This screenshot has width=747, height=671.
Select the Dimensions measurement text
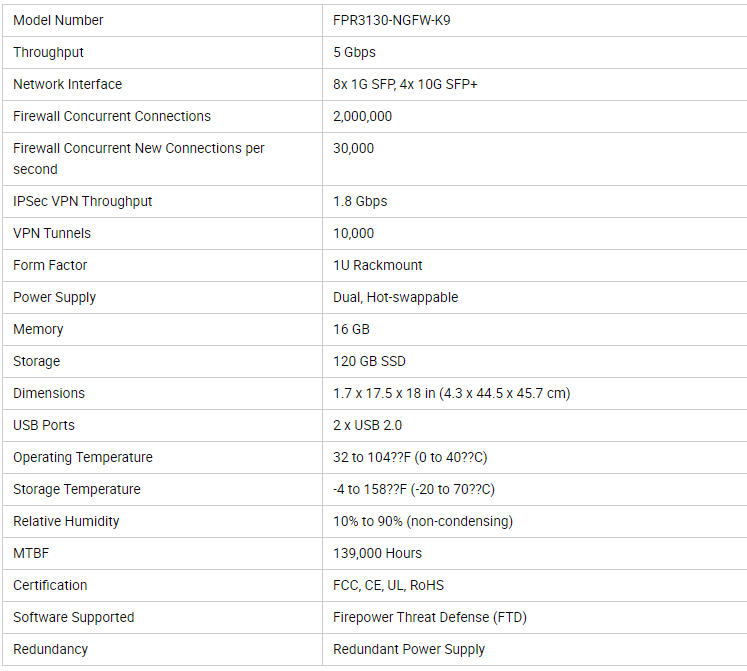pos(452,393)
